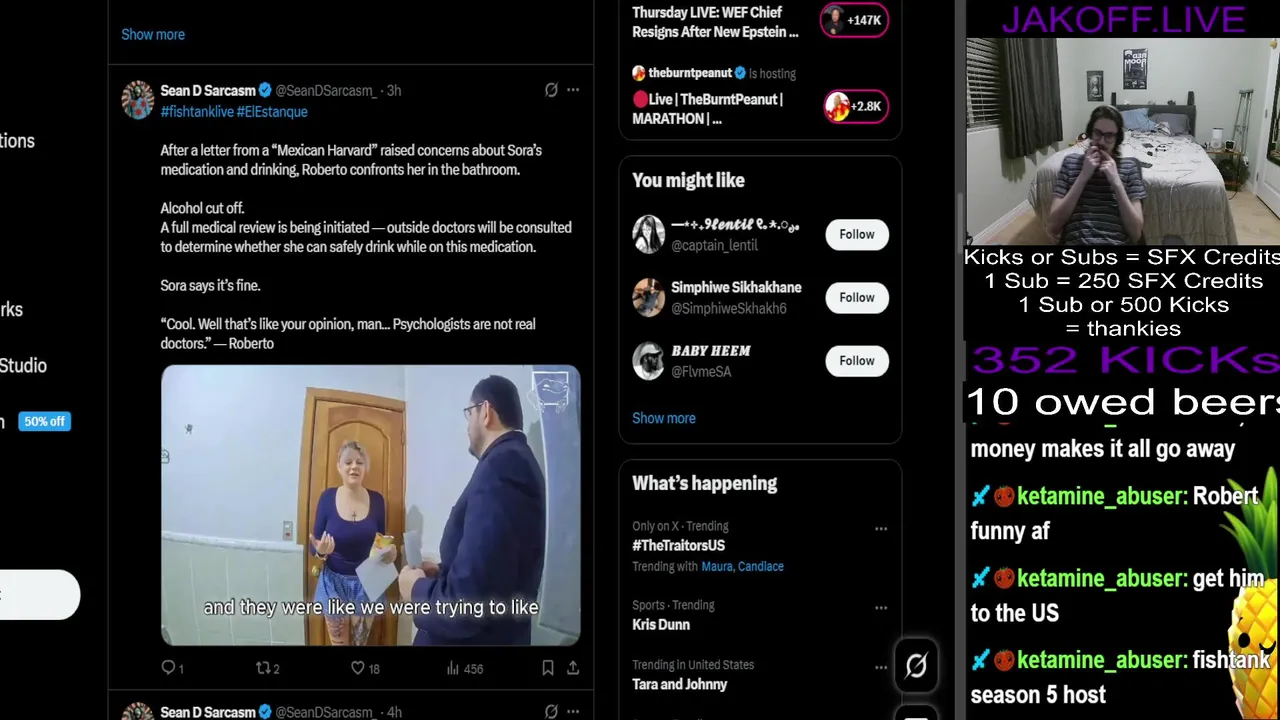Follow BABY HEEM
Image resolution: width=1280 pixels, height=720 pixels.
click(x=857, y=361)
